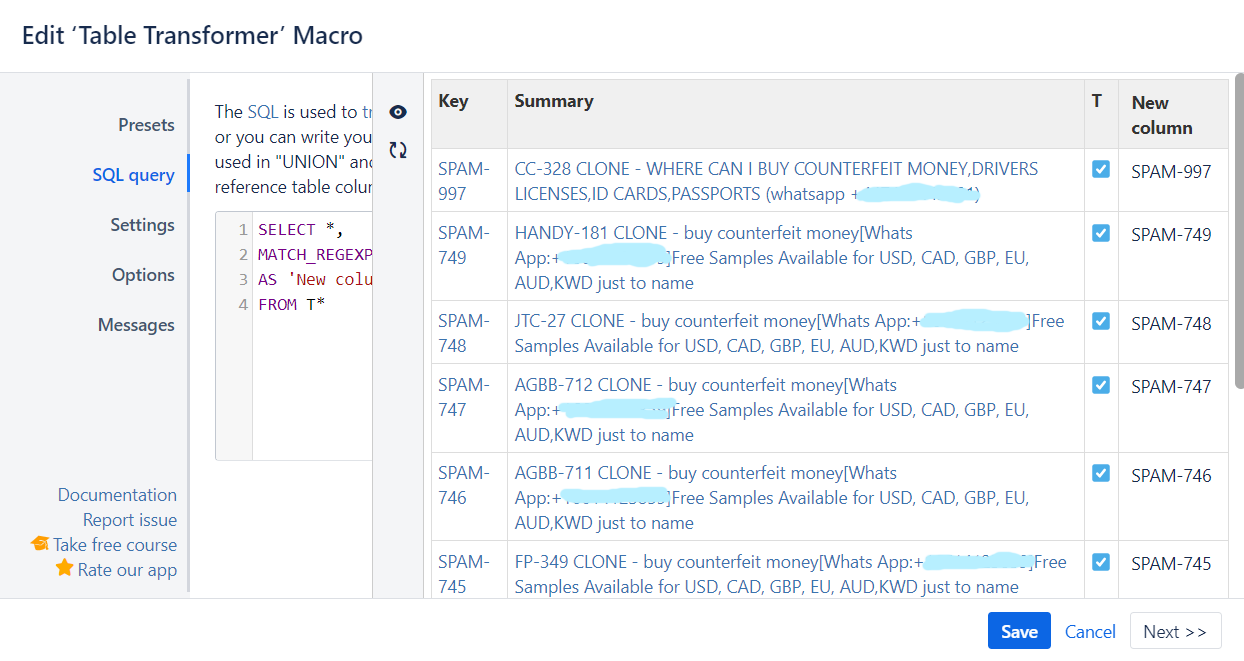Open the Settings section
This screenshot has height=661, width=1244.
pos(142,225)
